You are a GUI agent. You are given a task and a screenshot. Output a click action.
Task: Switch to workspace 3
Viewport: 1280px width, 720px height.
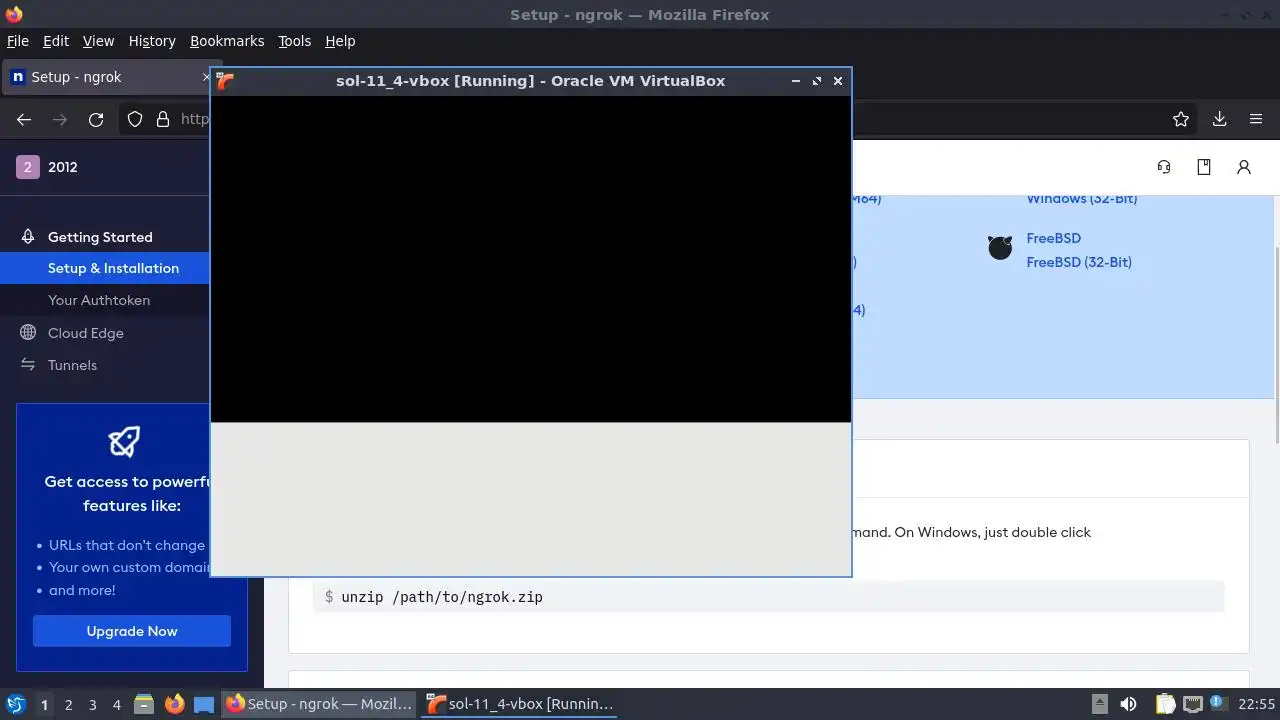tap(92, 705)
